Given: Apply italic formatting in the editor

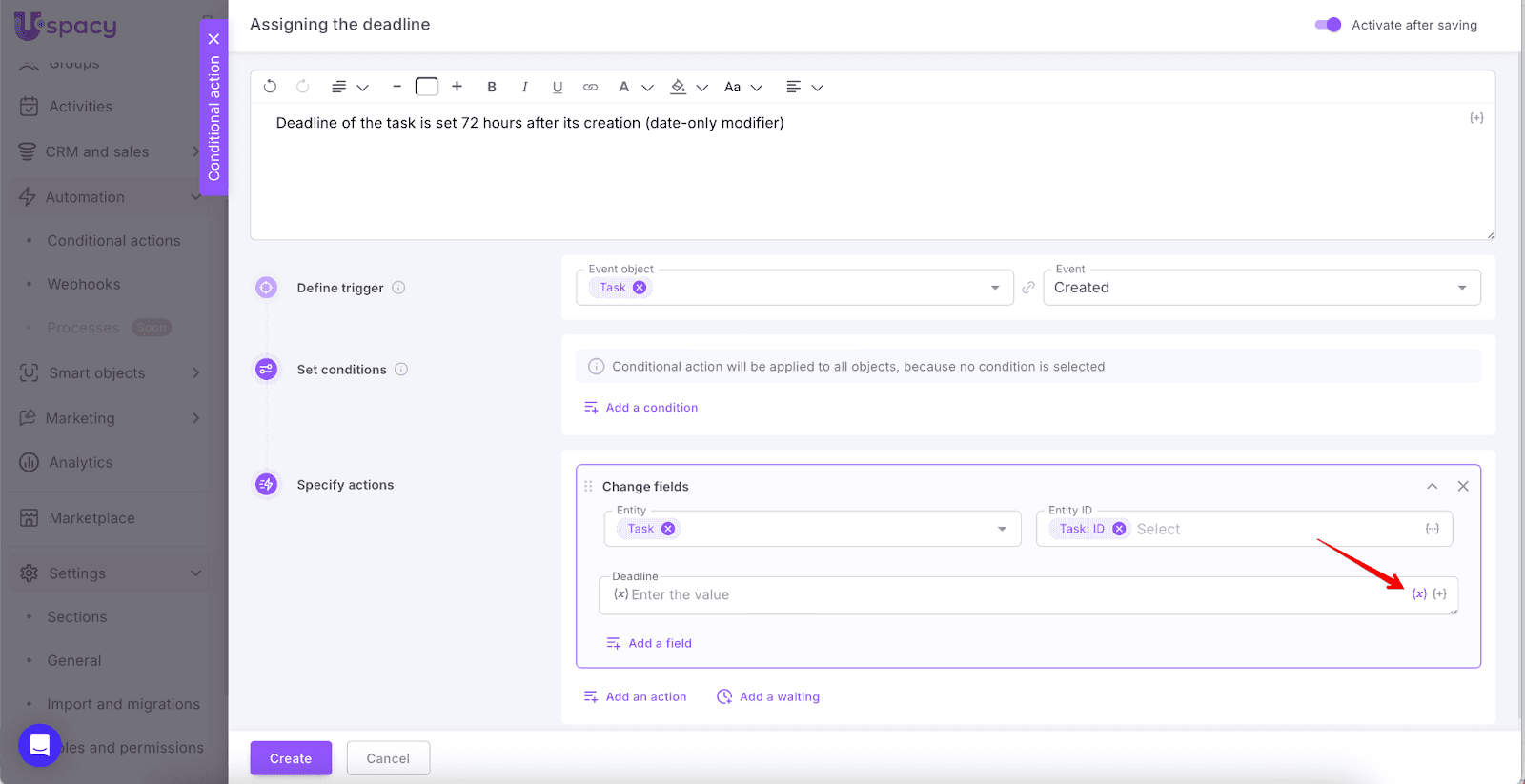Looking at the screenshot, I should [524, 87].
